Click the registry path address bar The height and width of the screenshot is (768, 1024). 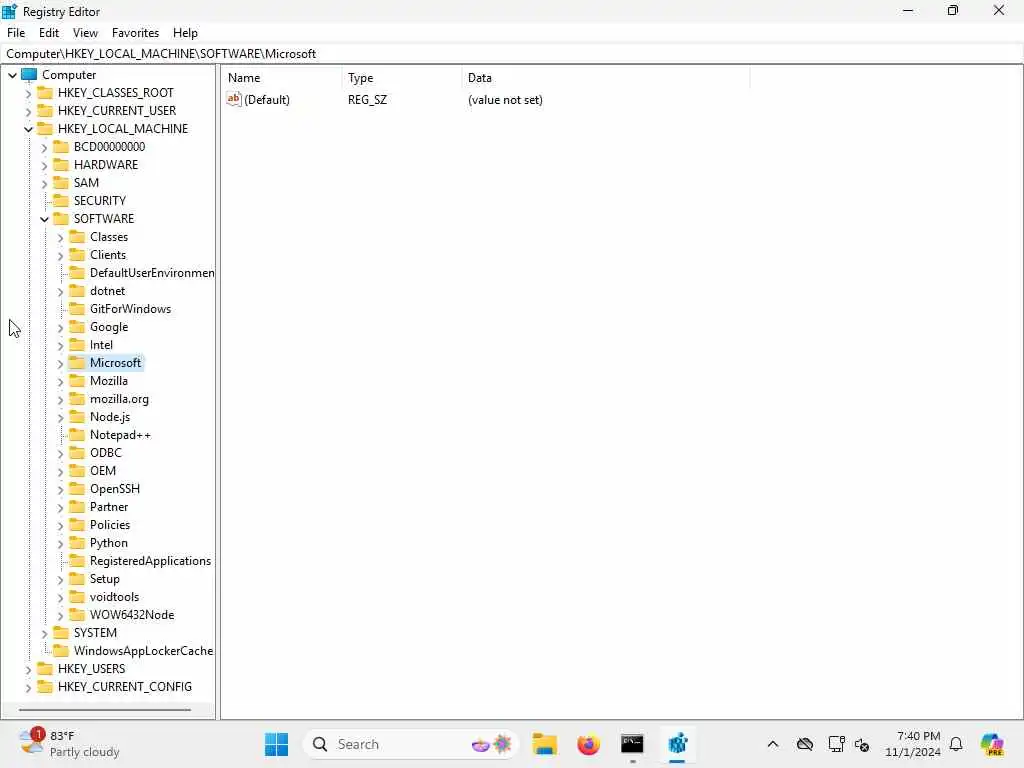click(x=512, y=54)
